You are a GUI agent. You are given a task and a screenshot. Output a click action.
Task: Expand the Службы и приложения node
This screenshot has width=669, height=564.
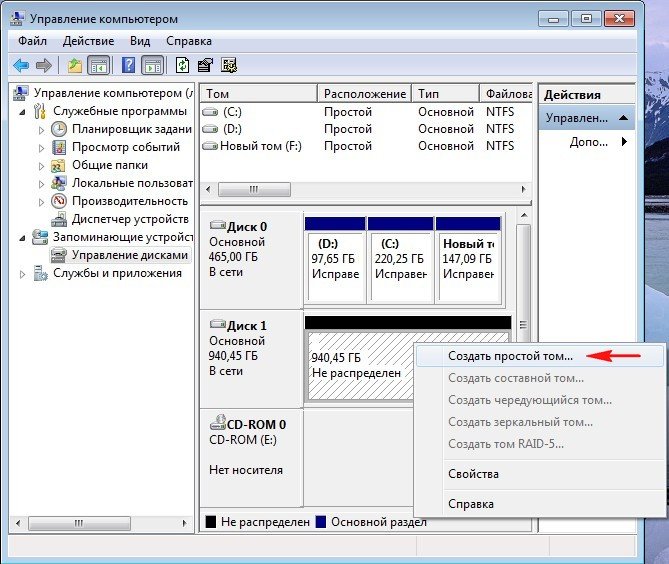[x=23, y=273]
